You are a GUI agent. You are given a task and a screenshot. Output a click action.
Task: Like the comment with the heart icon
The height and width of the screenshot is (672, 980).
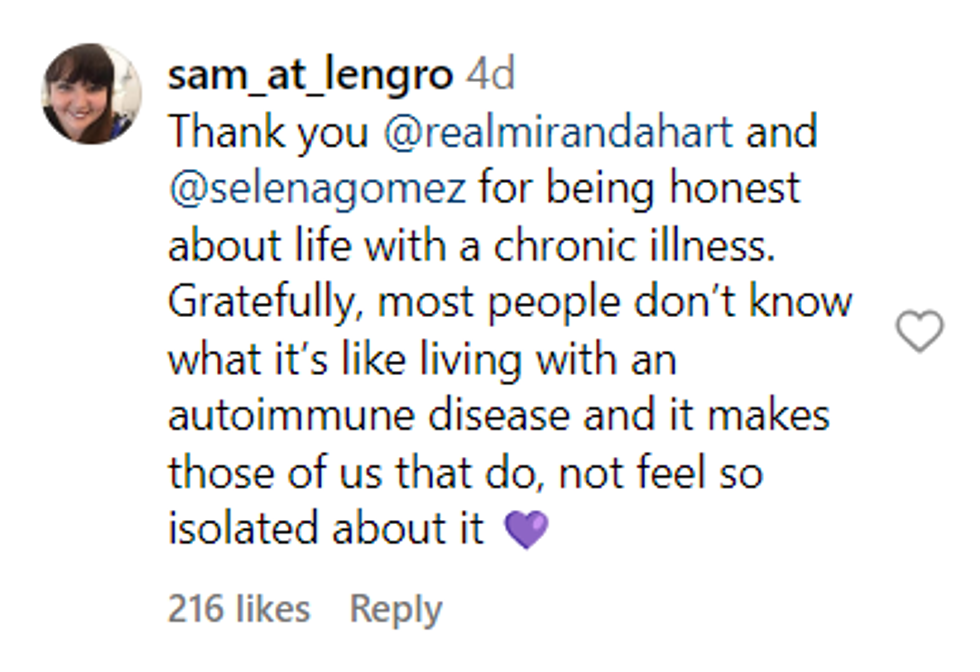(919, 331)
